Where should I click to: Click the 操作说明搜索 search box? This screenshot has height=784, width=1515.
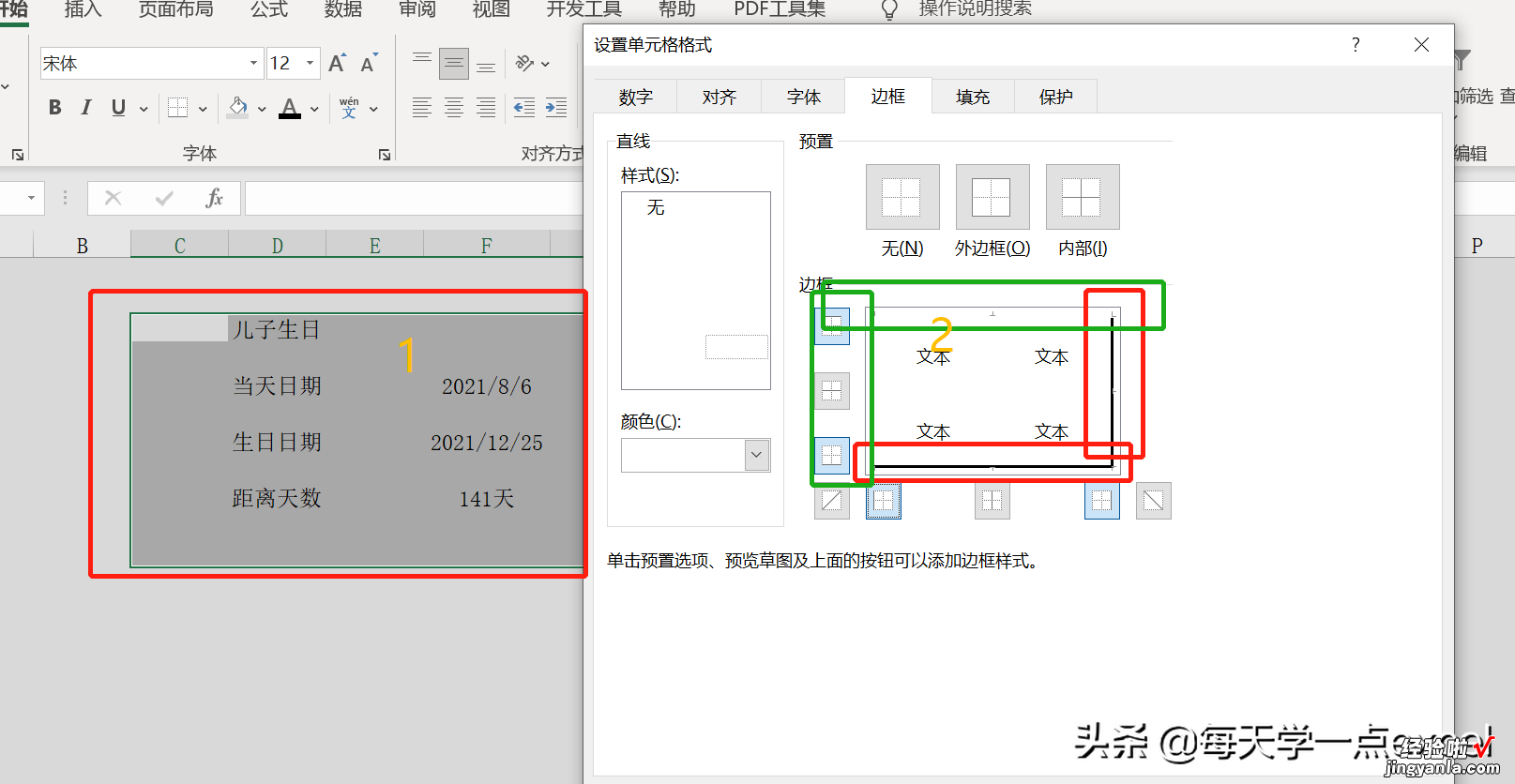(x=976, y=9)
